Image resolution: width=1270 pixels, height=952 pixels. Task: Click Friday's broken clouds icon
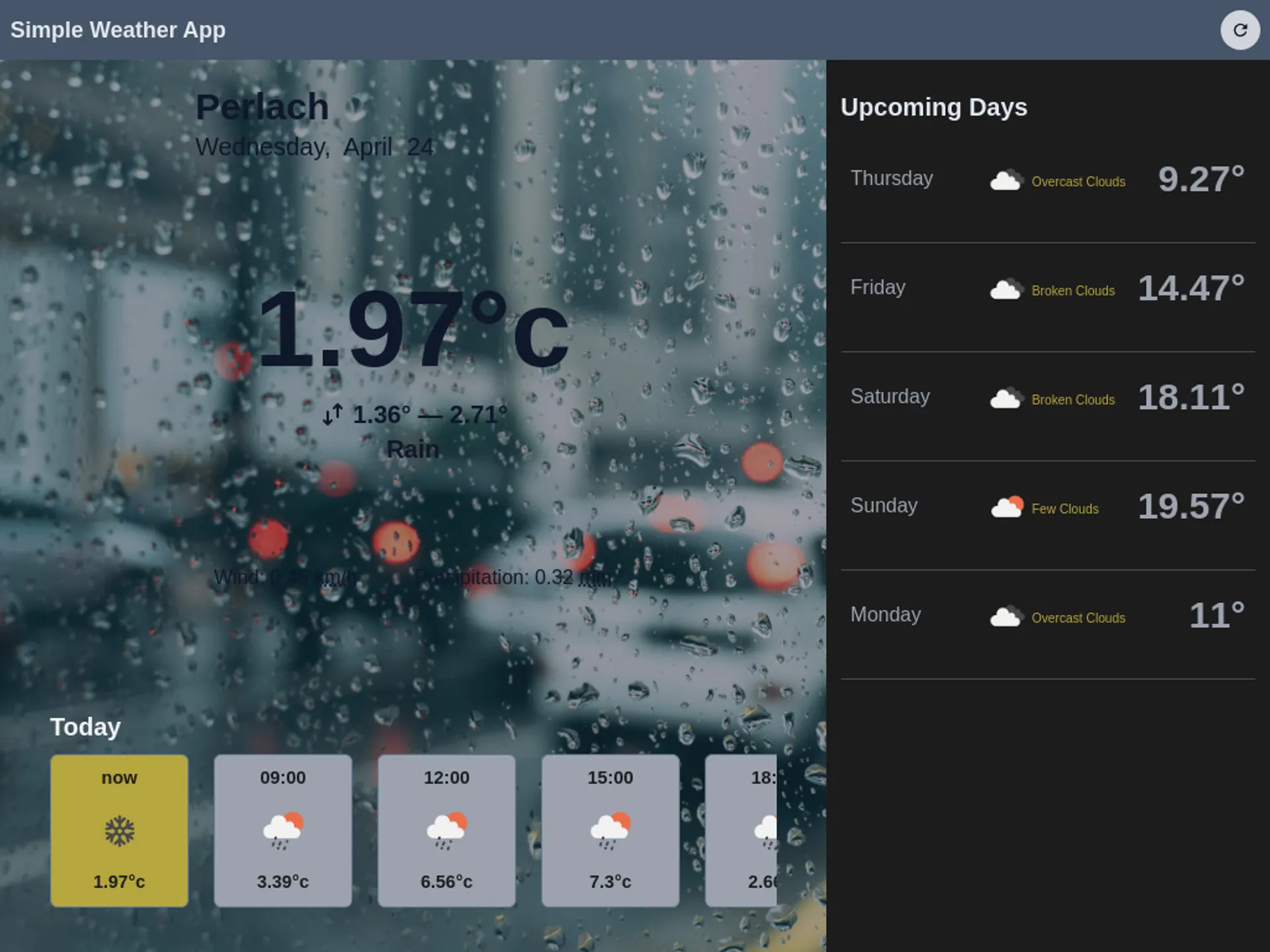[1007, 289]
